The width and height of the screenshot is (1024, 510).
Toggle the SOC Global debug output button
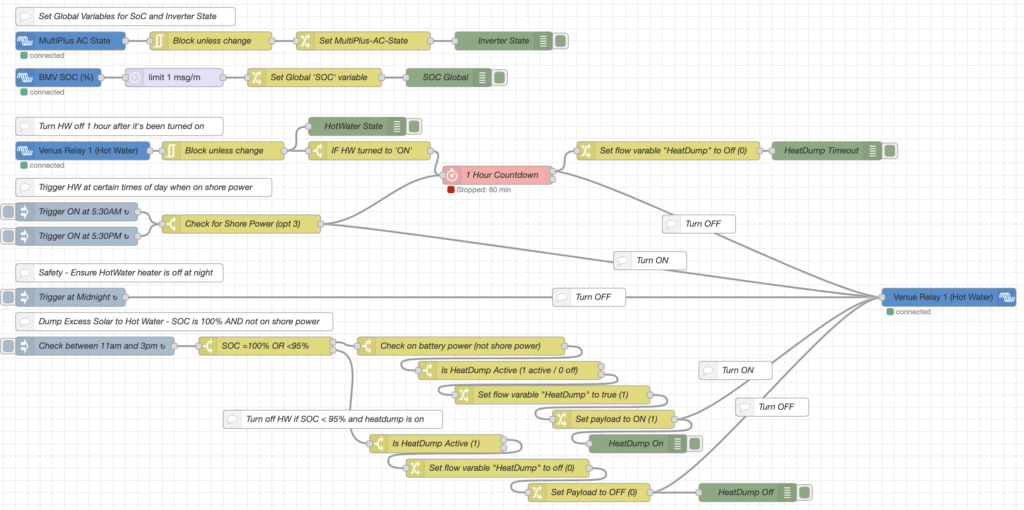pyautogui.click(x=500, y=77)
